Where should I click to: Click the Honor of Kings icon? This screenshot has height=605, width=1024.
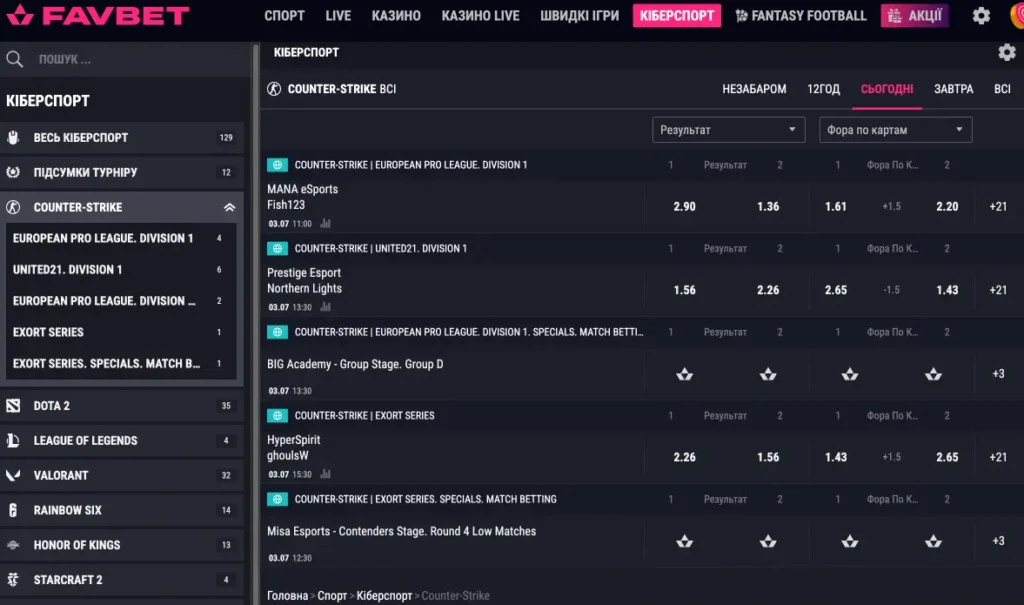13,545
